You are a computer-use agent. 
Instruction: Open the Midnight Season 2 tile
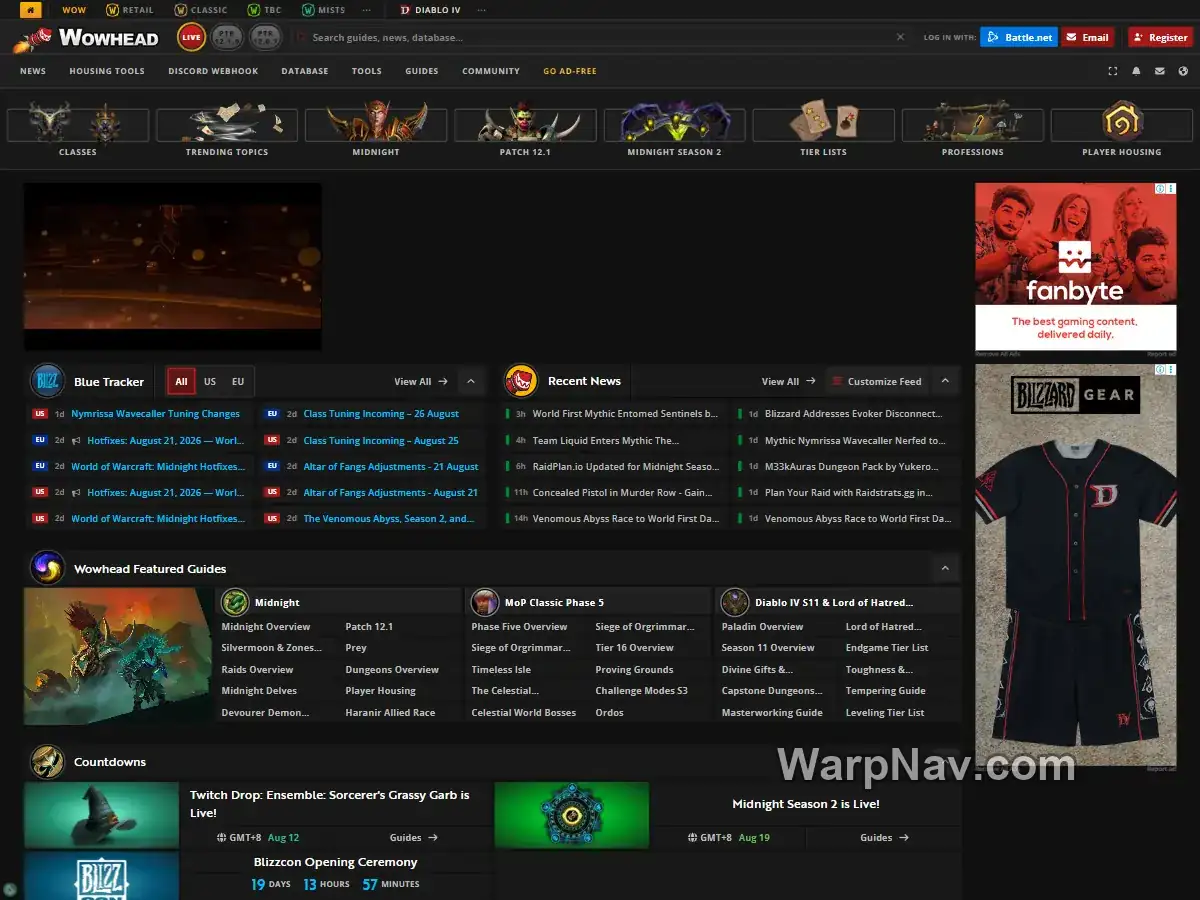pyautogui.click(x=674, y=129)
